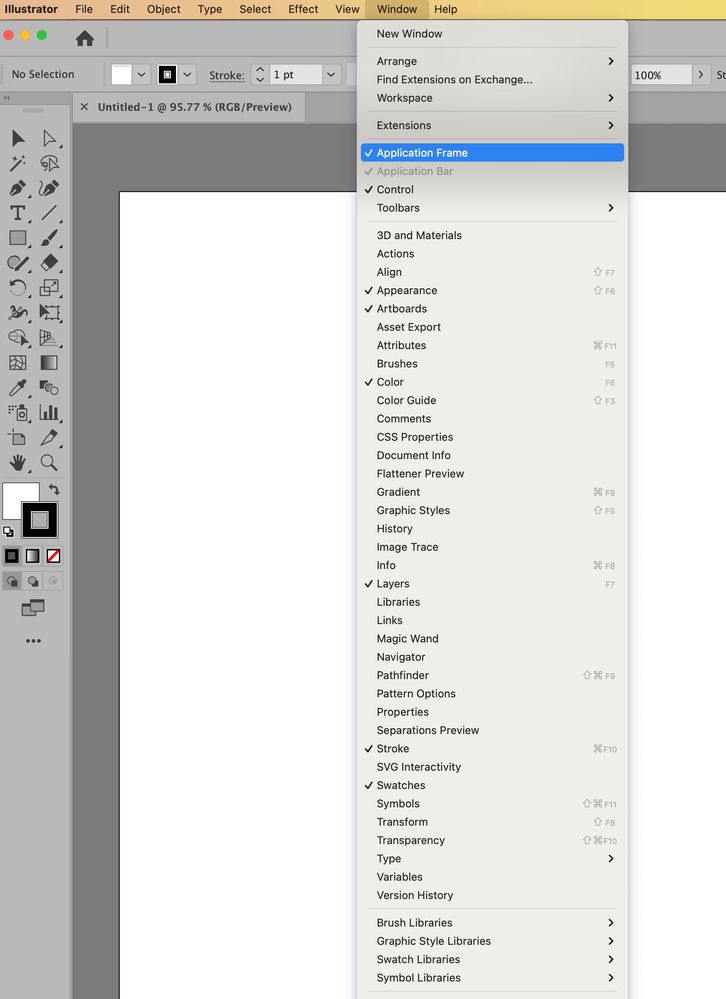This screenshot has height=999, width=726.
Task: Change screen mode icon
Action: pos(33,608)
